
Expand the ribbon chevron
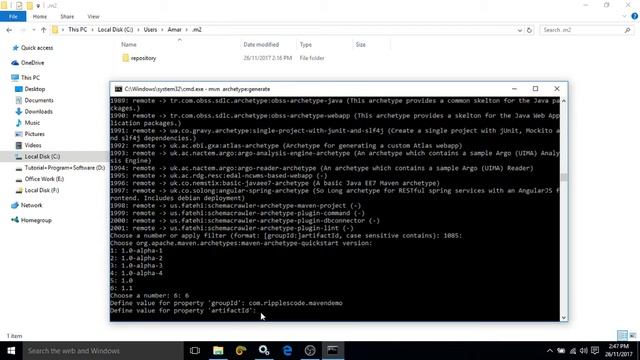click(x=624, y=16)
